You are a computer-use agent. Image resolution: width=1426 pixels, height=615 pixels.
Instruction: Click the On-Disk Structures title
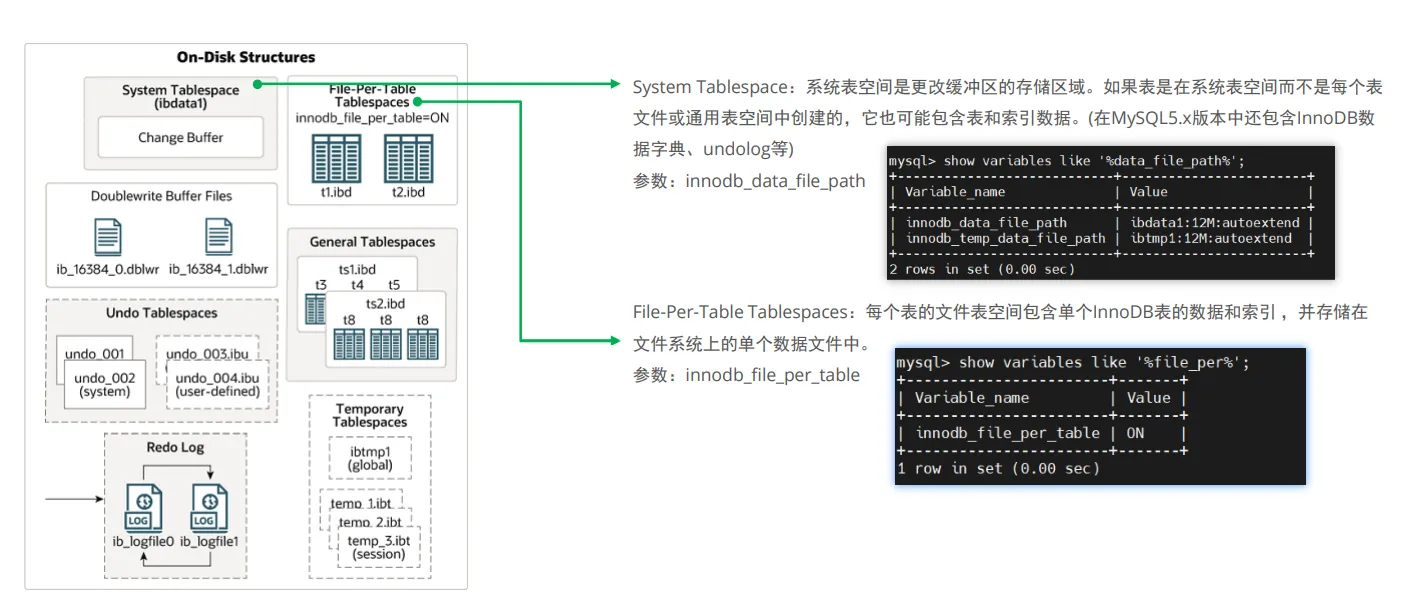pos(246,57)
